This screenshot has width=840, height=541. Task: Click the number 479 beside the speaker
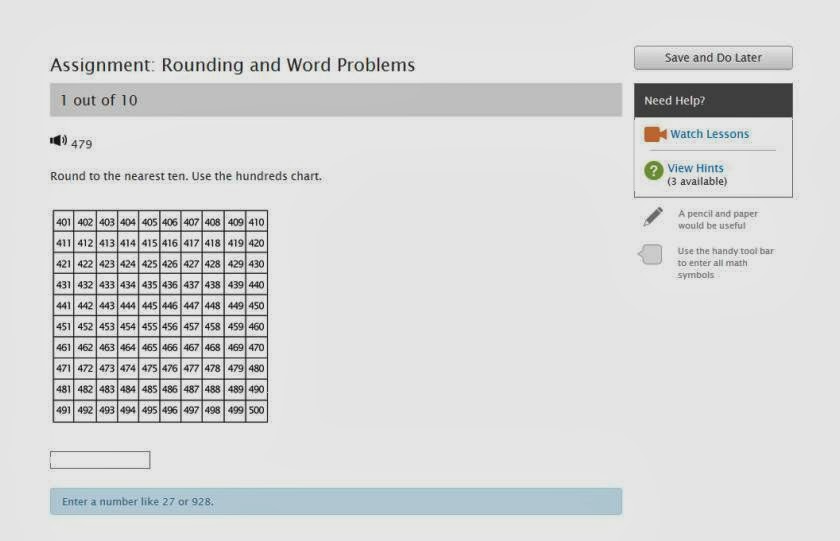(x=81, y=144)
